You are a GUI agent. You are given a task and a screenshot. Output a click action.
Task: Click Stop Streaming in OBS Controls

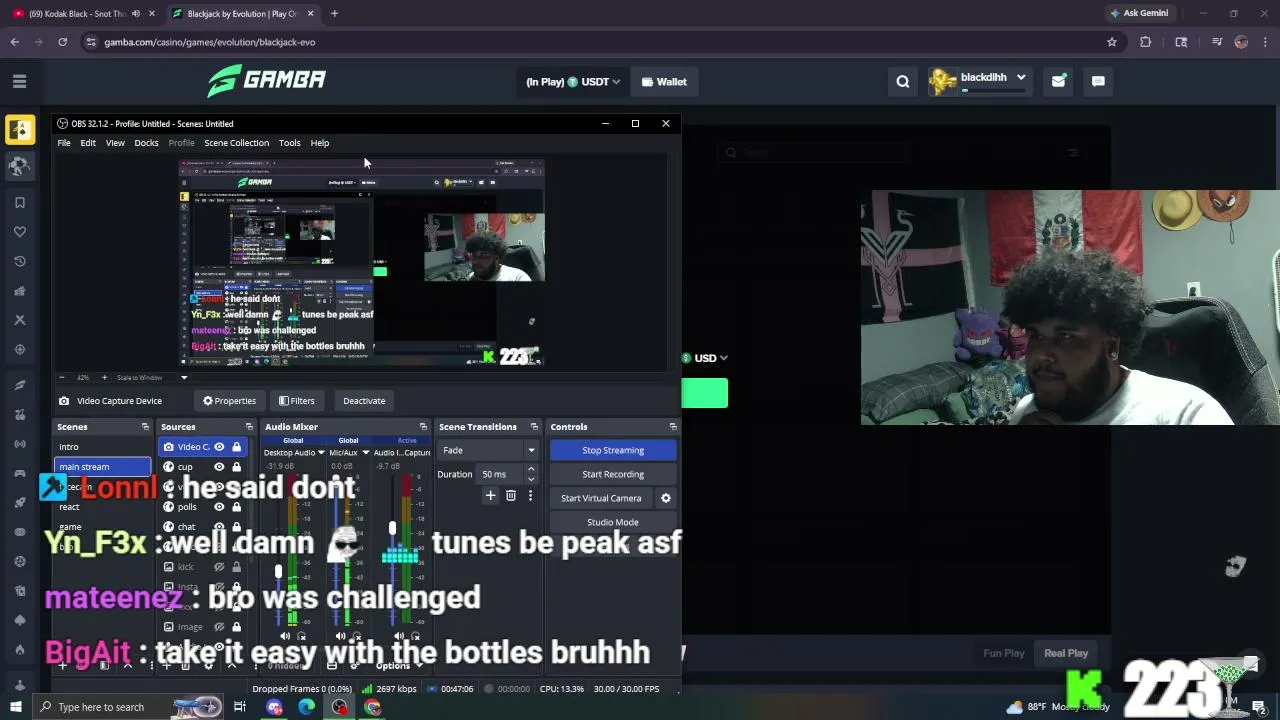click(x=613, y=450)
